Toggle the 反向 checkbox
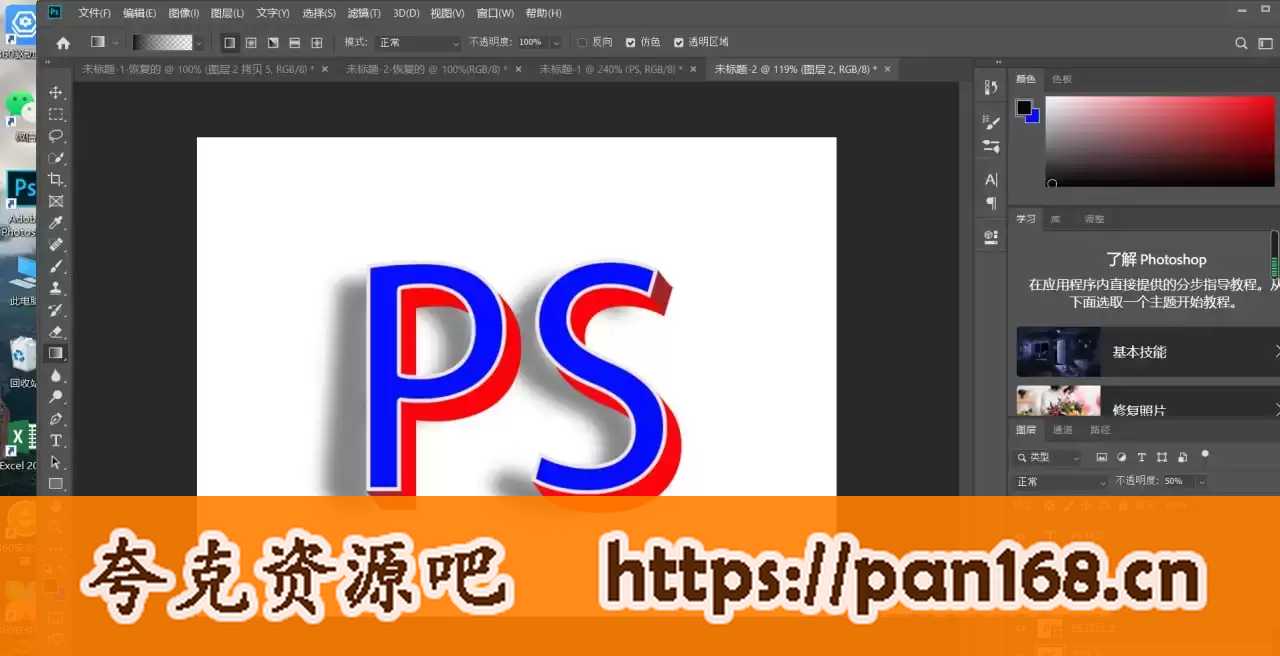This screenshot has width=1280, height=656. (582, 43)
